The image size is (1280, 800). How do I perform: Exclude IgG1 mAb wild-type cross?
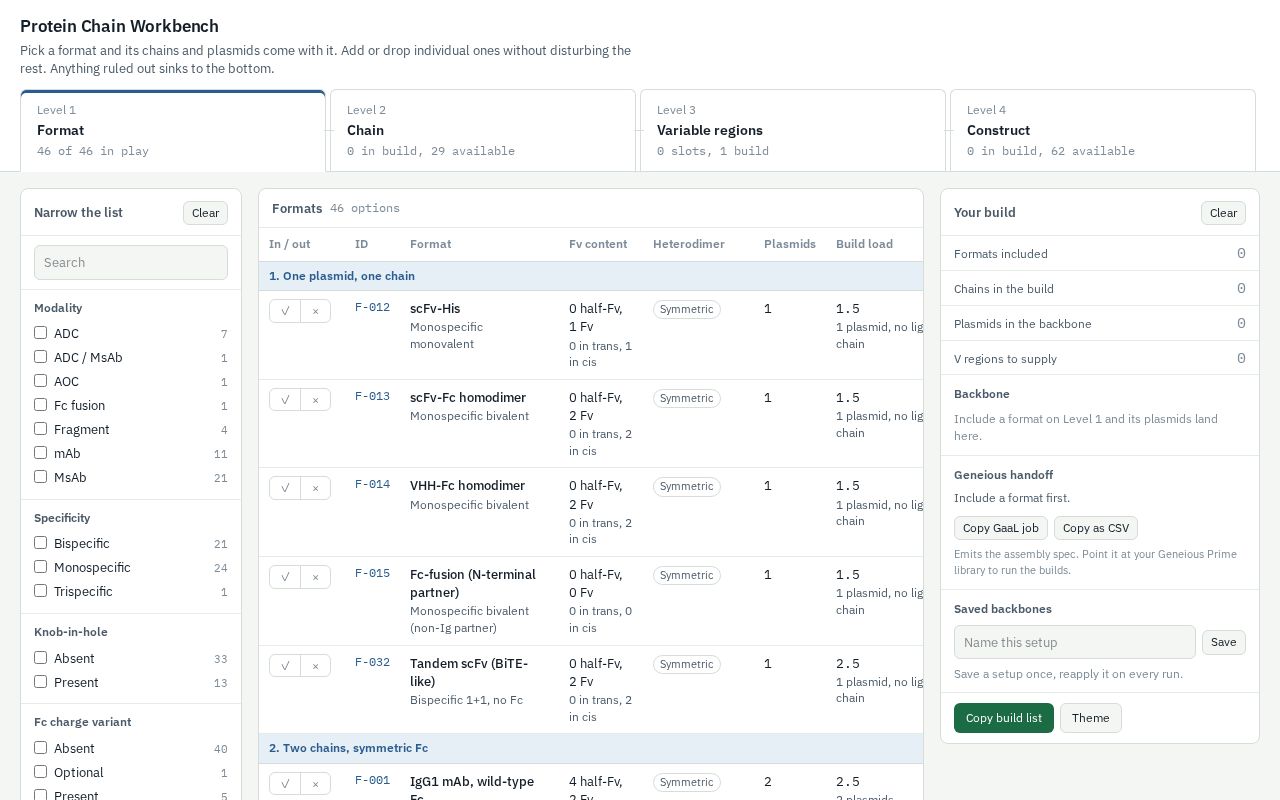pyautogui.click(x=315, y=784)
